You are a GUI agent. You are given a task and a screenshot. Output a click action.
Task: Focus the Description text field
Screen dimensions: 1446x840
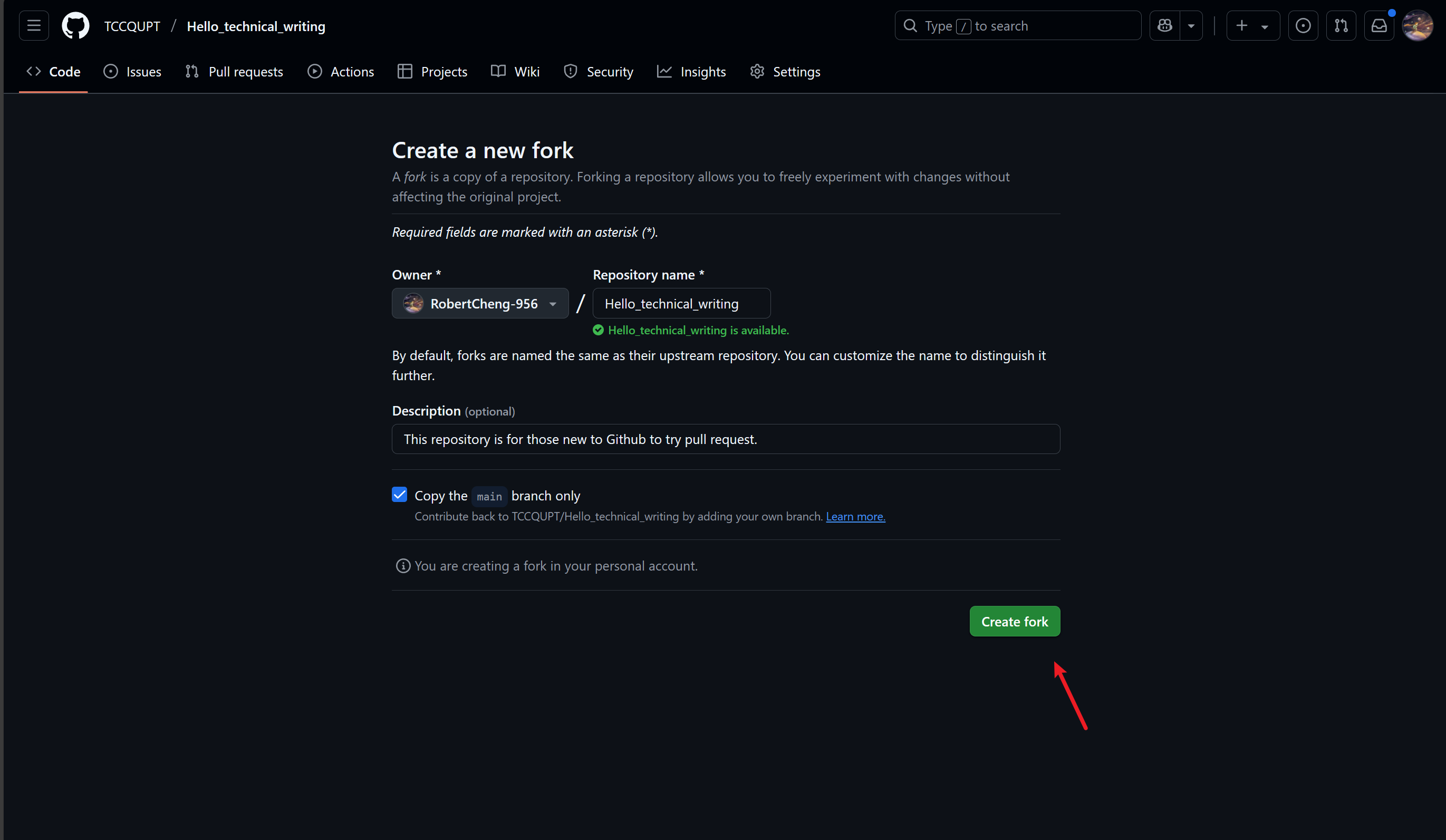coord(725,439)
